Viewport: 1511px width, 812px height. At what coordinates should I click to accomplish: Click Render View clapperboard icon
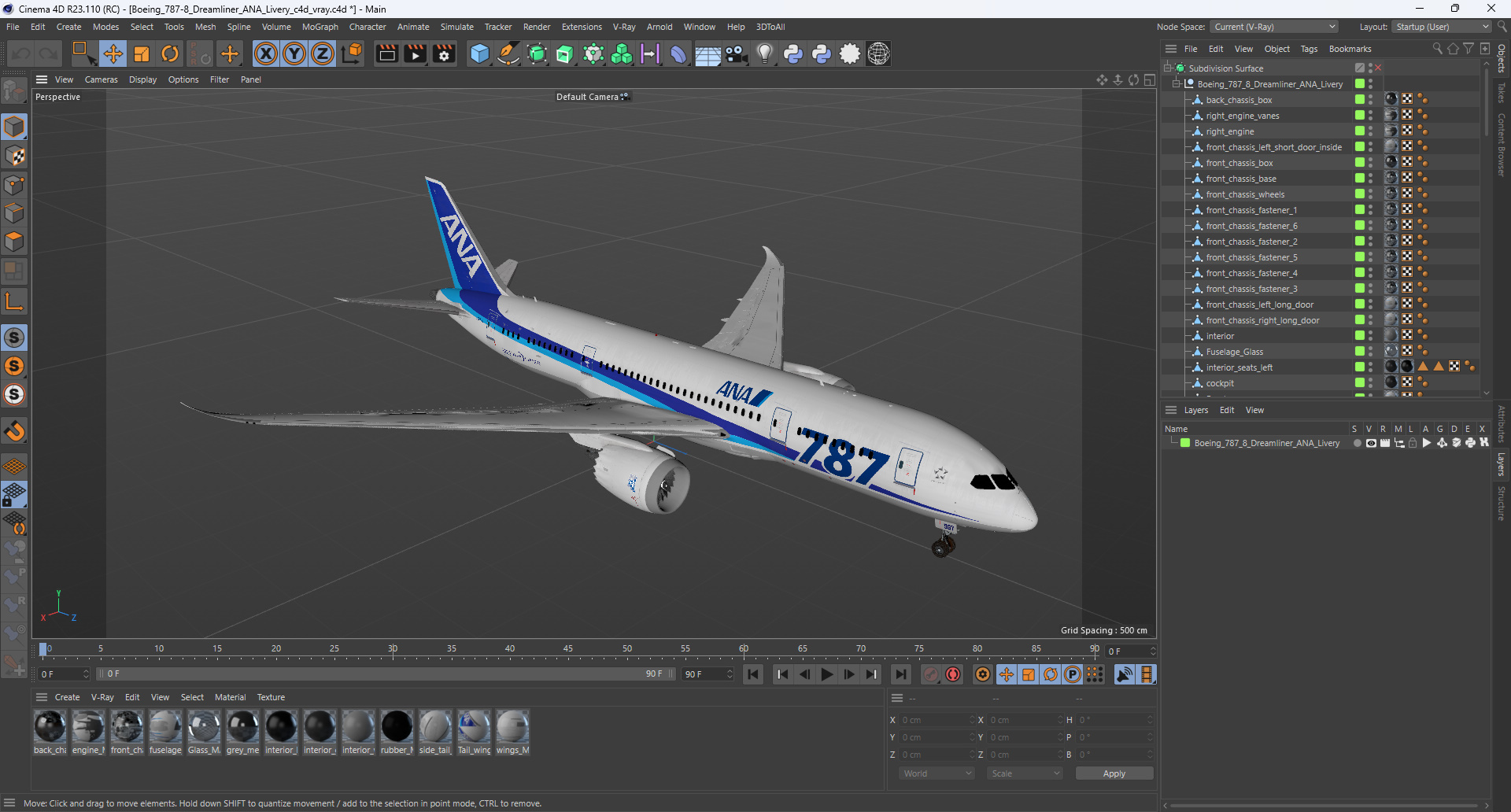point(386,54)
